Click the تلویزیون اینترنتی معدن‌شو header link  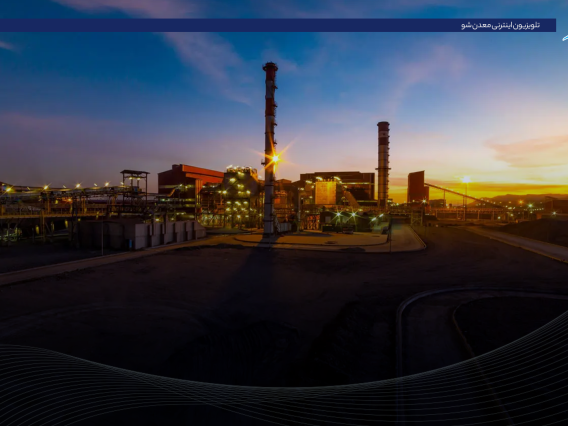coord(500,25)
